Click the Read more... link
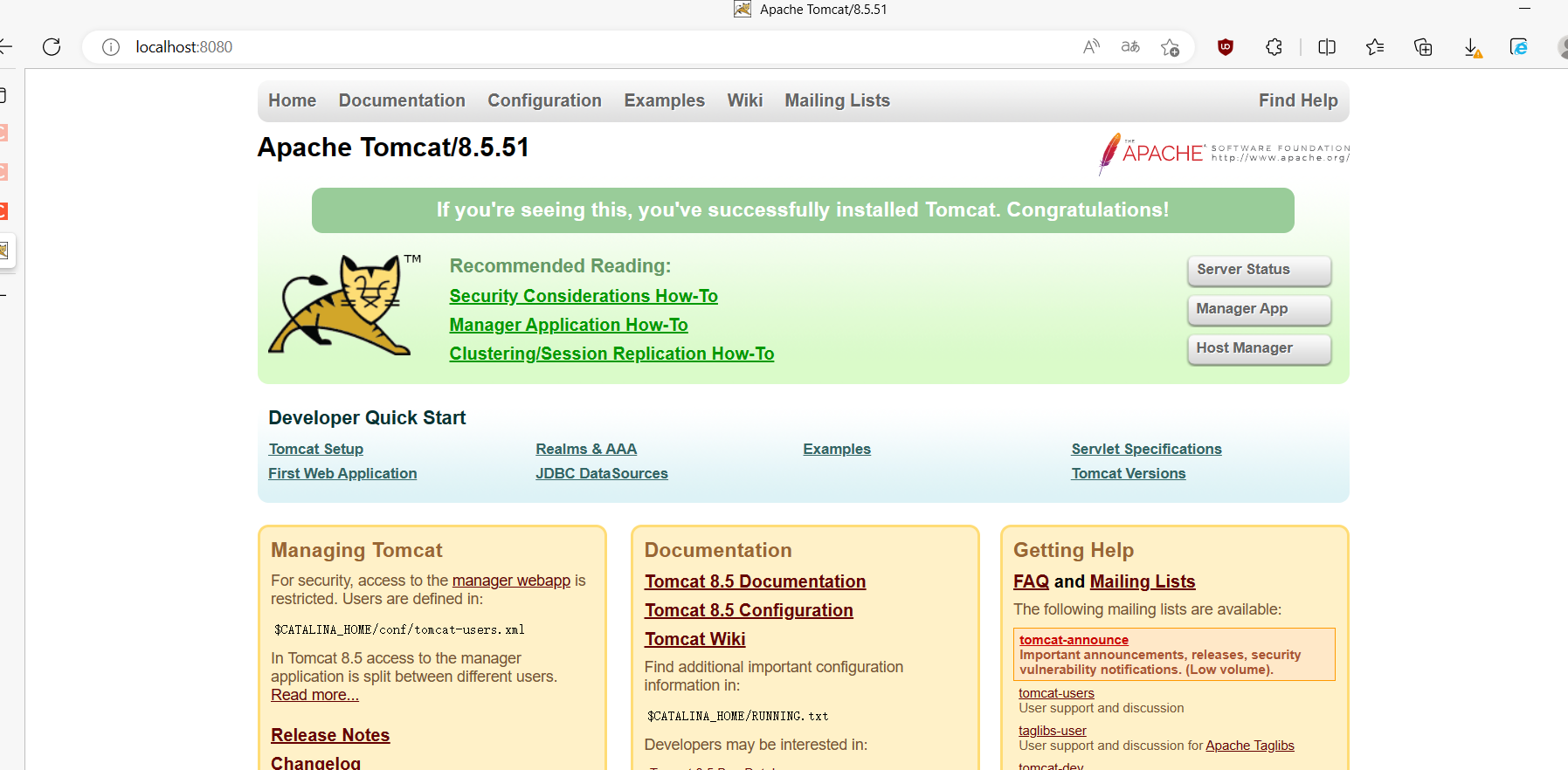Screen dimensions: 1568x770 click(314, 695)
